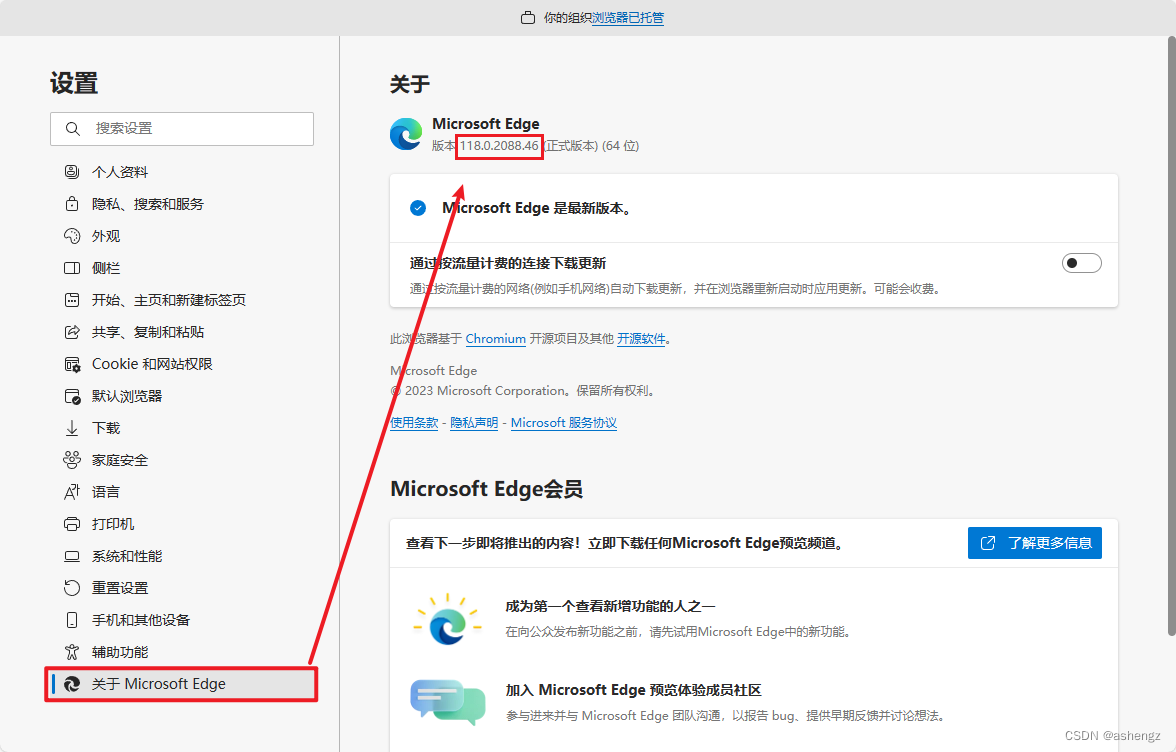
Task: Open 打印机 settings
Action: point(113,524)
